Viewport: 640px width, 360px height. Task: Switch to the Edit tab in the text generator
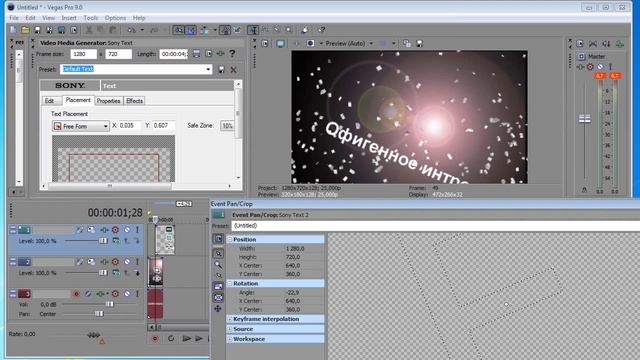click(x=49, y=101)
